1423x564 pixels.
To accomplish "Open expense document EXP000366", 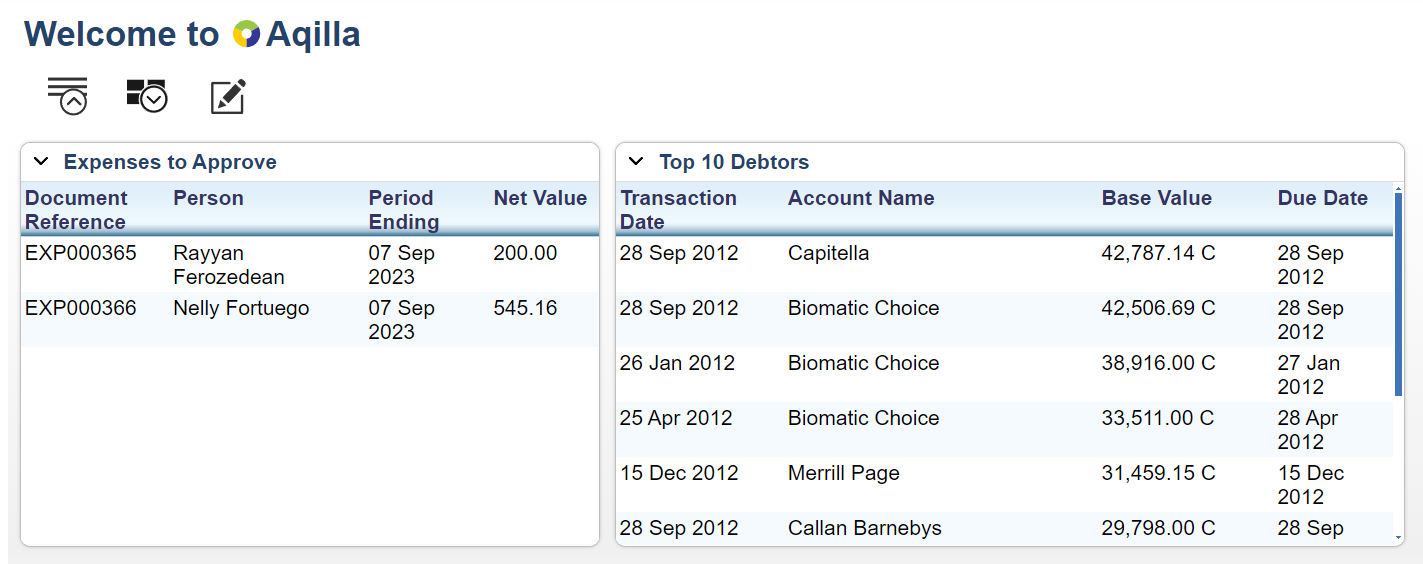I will 81,308.
